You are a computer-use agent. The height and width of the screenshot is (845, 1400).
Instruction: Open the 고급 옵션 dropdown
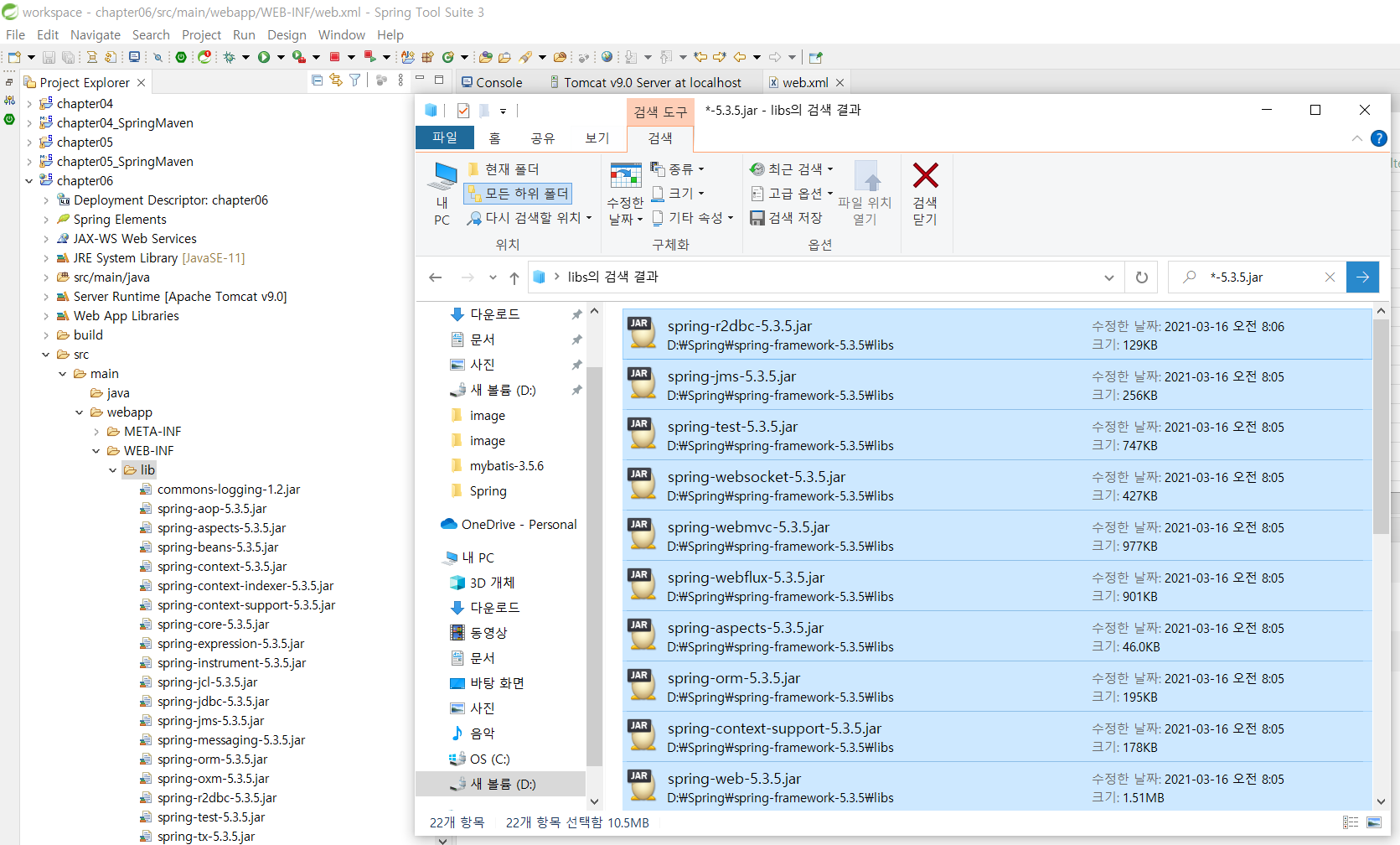(x=792, y=194)
